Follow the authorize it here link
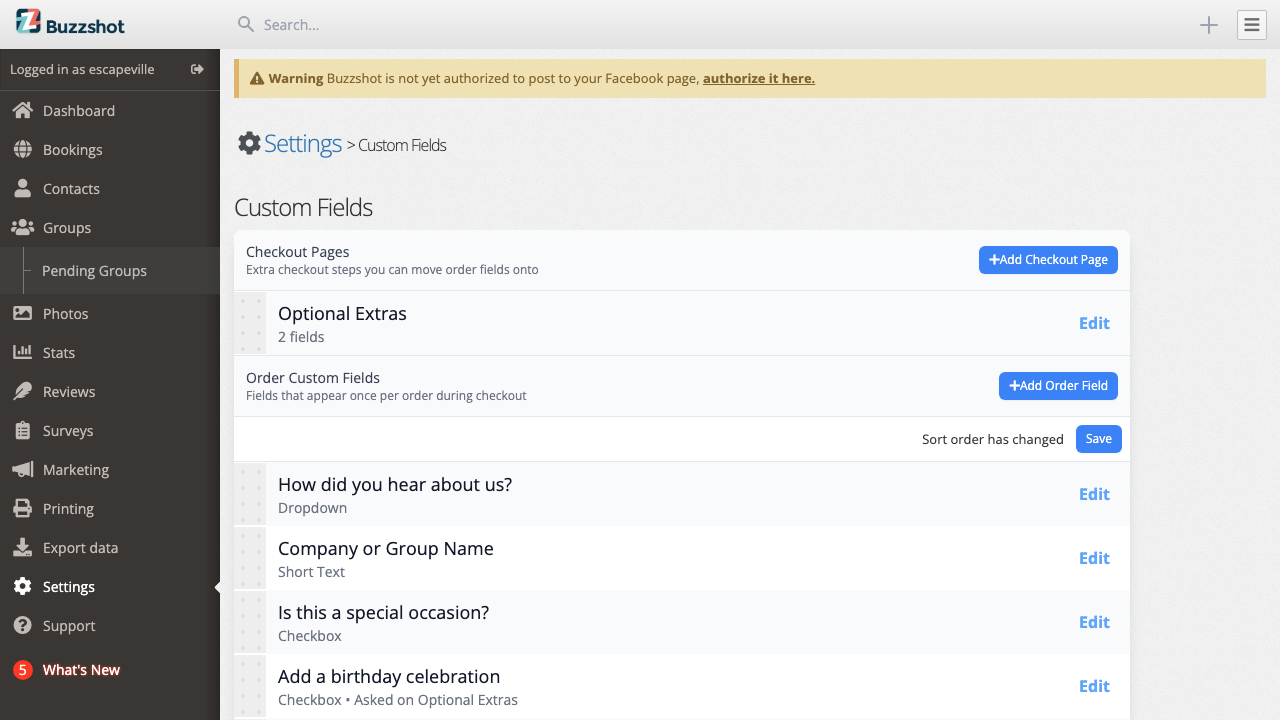The width and height of the screenshot is (1280, 720). (x=758, y=78)
